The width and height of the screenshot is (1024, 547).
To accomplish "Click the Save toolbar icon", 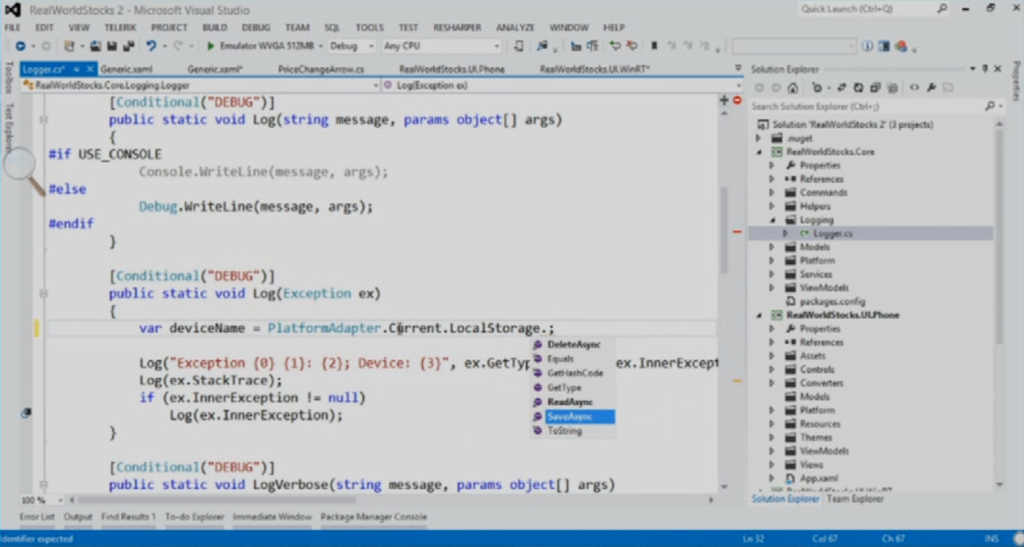I will pyautogui.click(x=112, y=46).
